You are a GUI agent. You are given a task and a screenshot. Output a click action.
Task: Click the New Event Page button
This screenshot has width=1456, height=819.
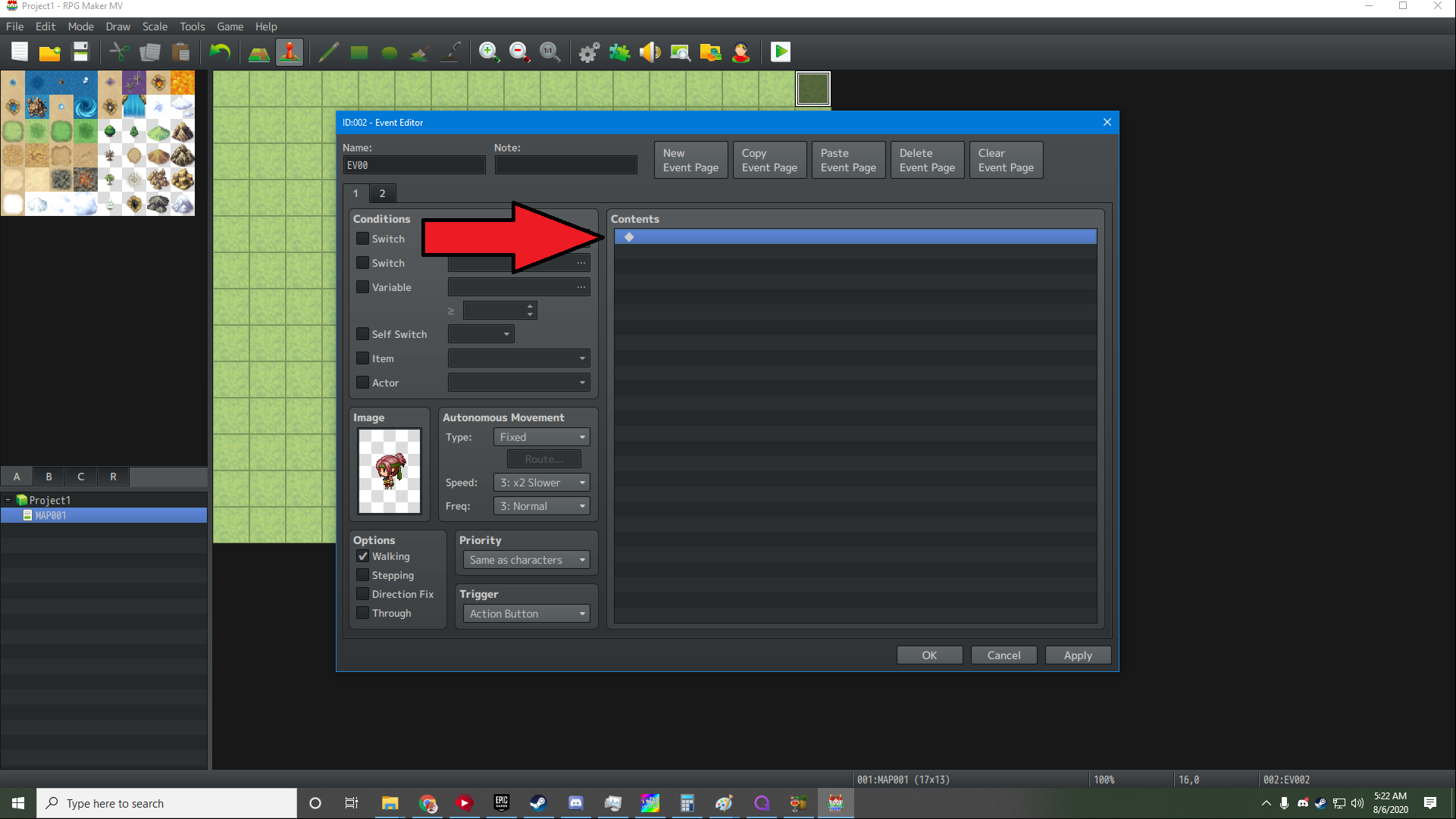690,160
